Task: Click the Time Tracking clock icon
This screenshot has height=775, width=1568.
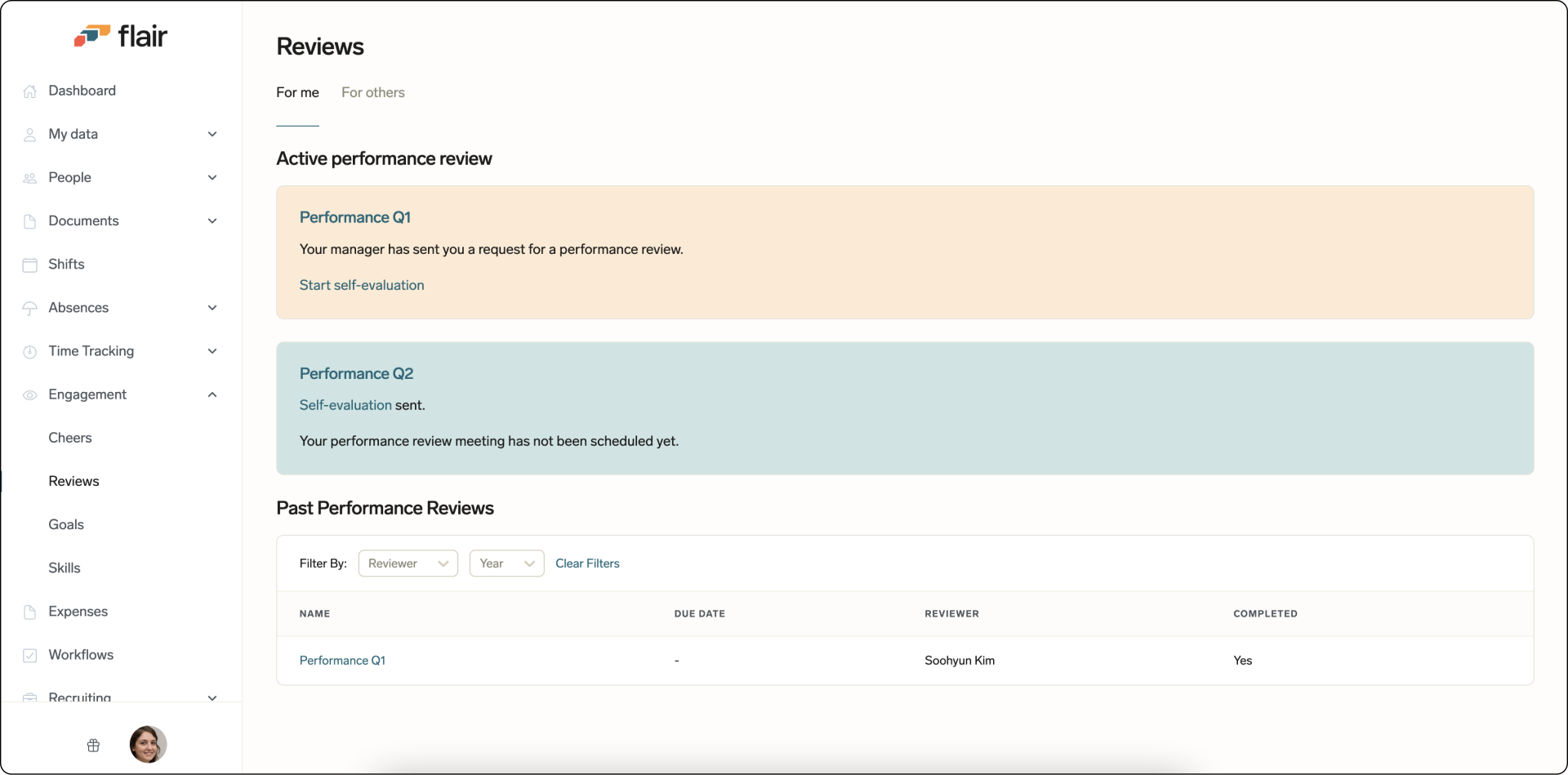Action: tap(30, 351)
